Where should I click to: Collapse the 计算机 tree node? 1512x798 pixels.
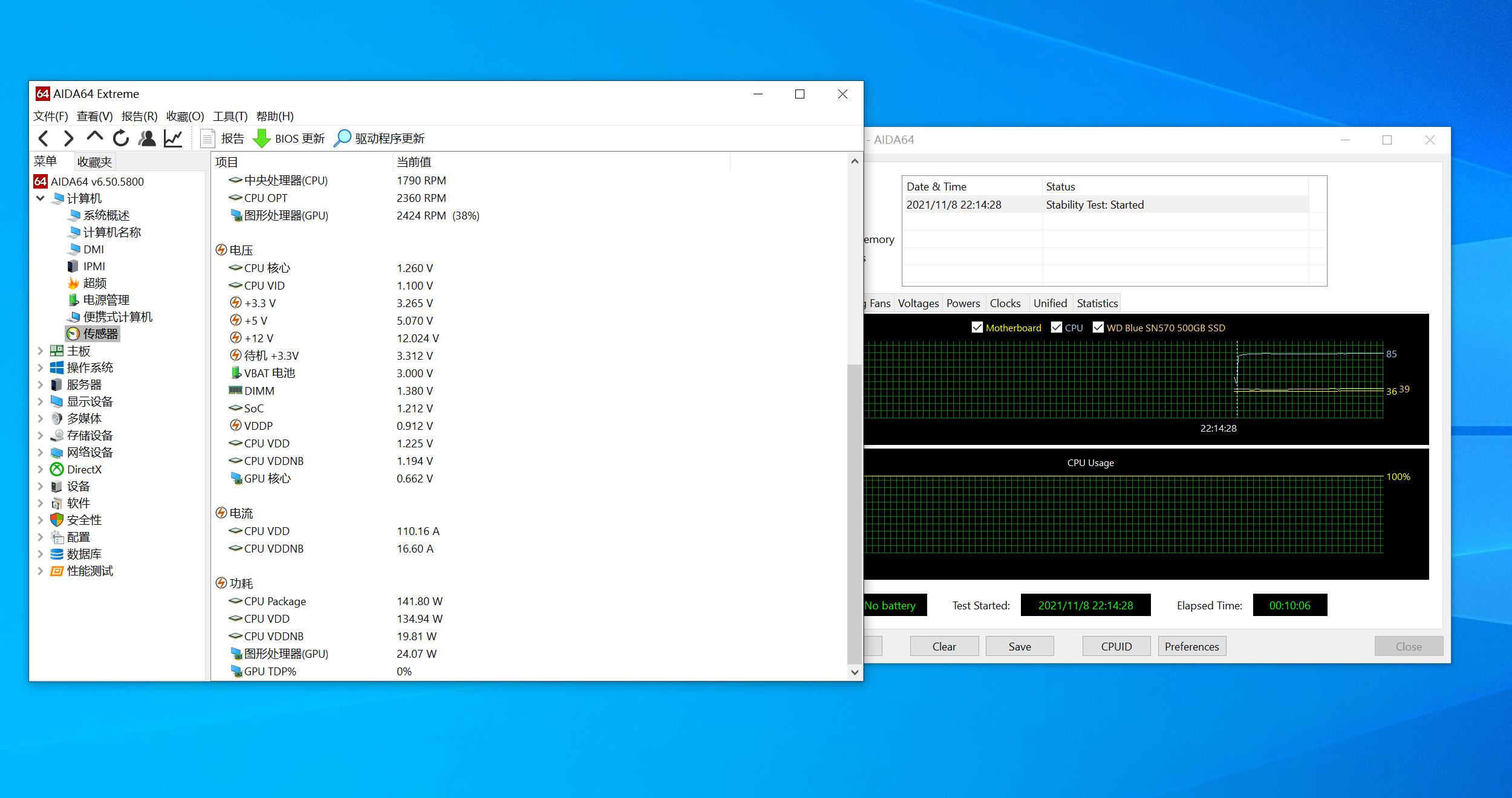40,198
